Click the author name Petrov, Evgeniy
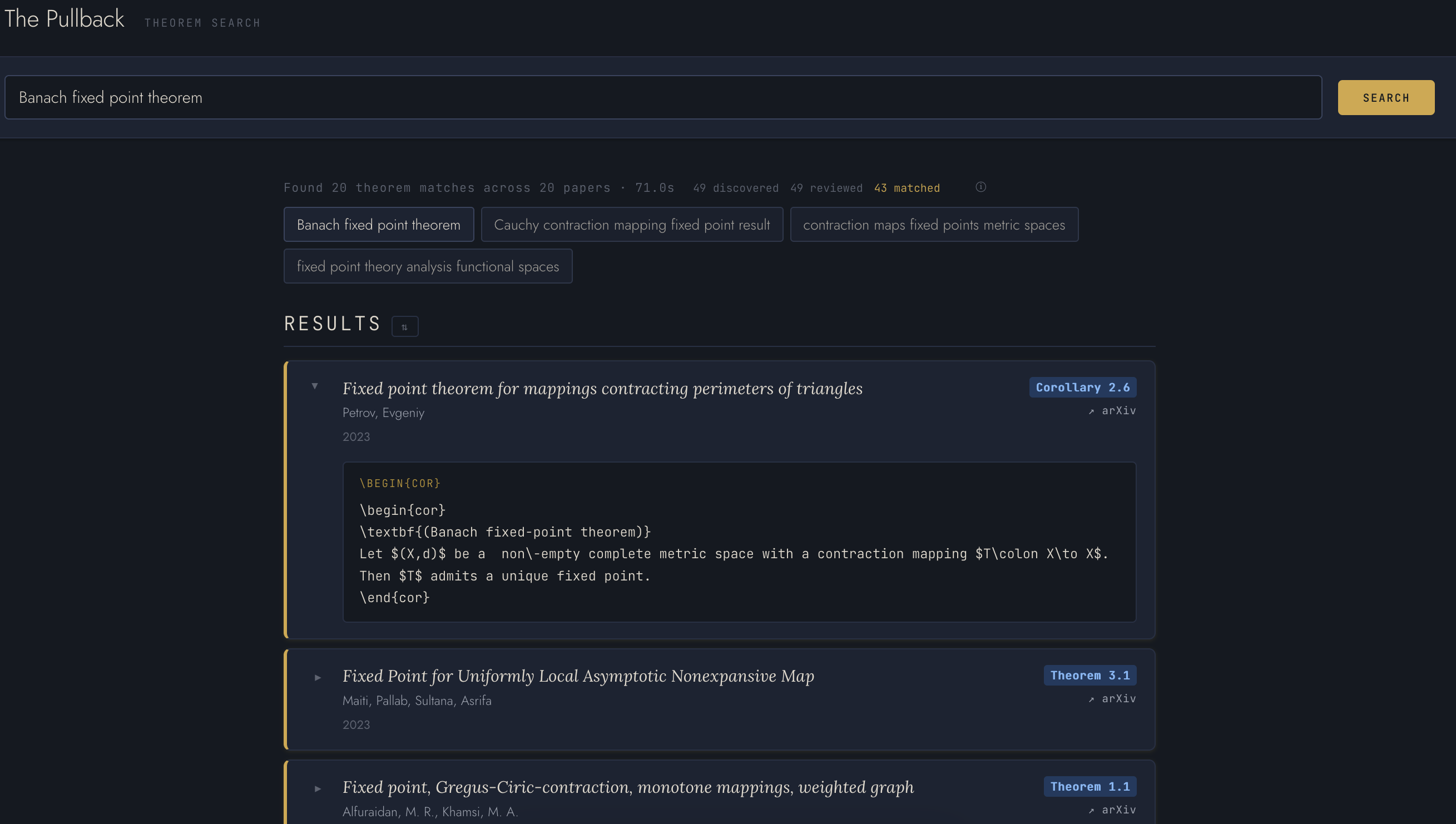Image resolution: width=1456 pixels, height=824 pixels. pos(383,413)
